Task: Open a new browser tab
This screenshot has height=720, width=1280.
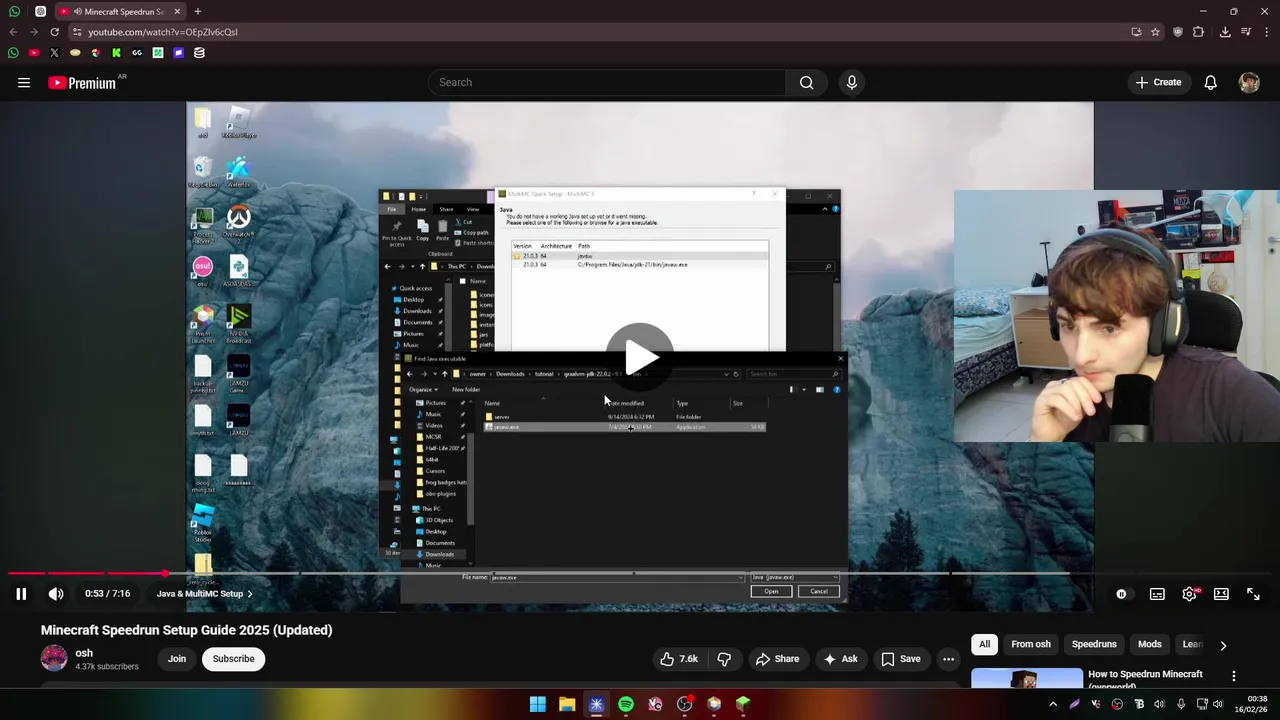Action: tap(198, 12)
